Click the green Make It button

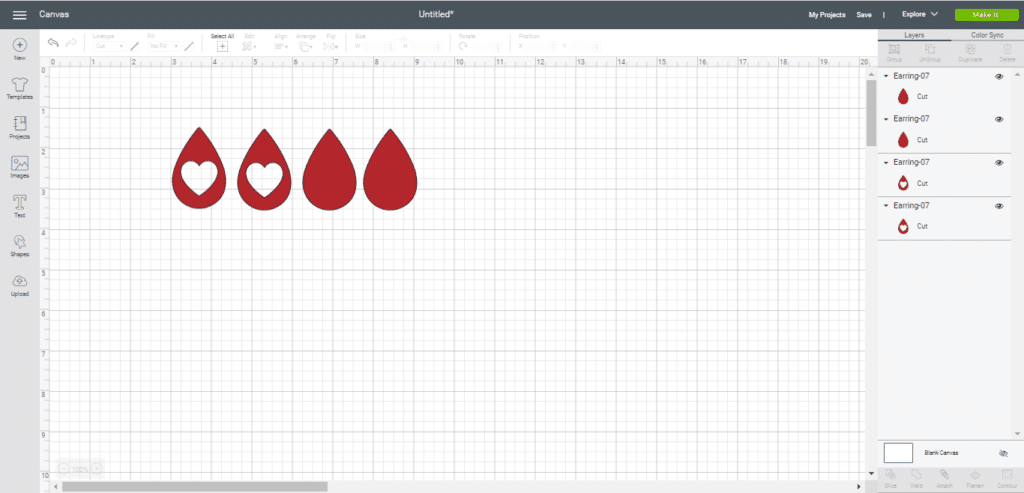(x=983, y=15)
